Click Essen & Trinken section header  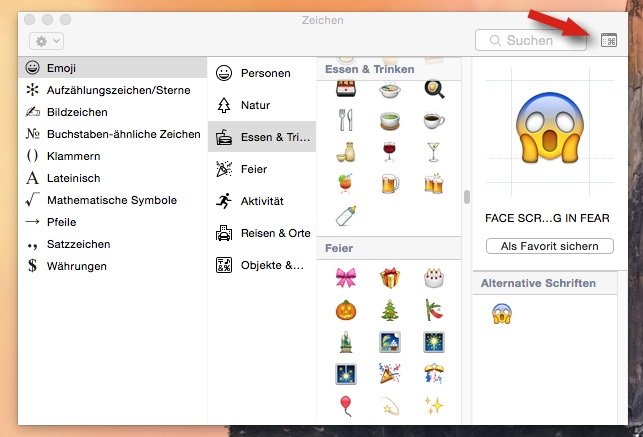pyautogui.click(x=369, y=69)
